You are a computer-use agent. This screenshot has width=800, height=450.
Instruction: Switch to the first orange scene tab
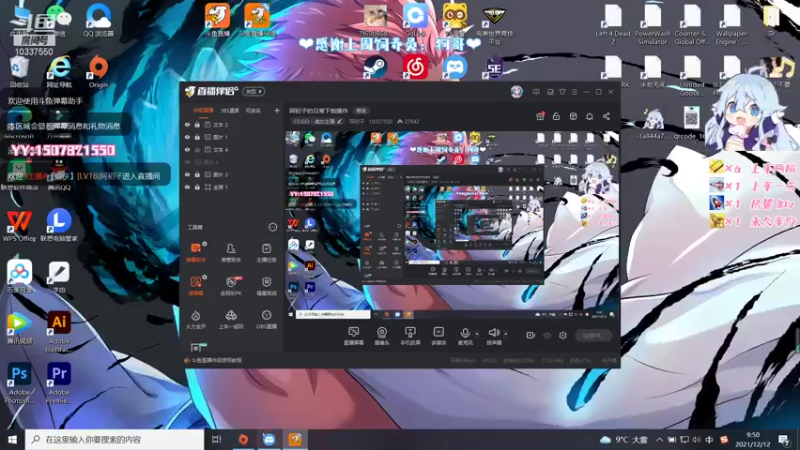point(203,110)
